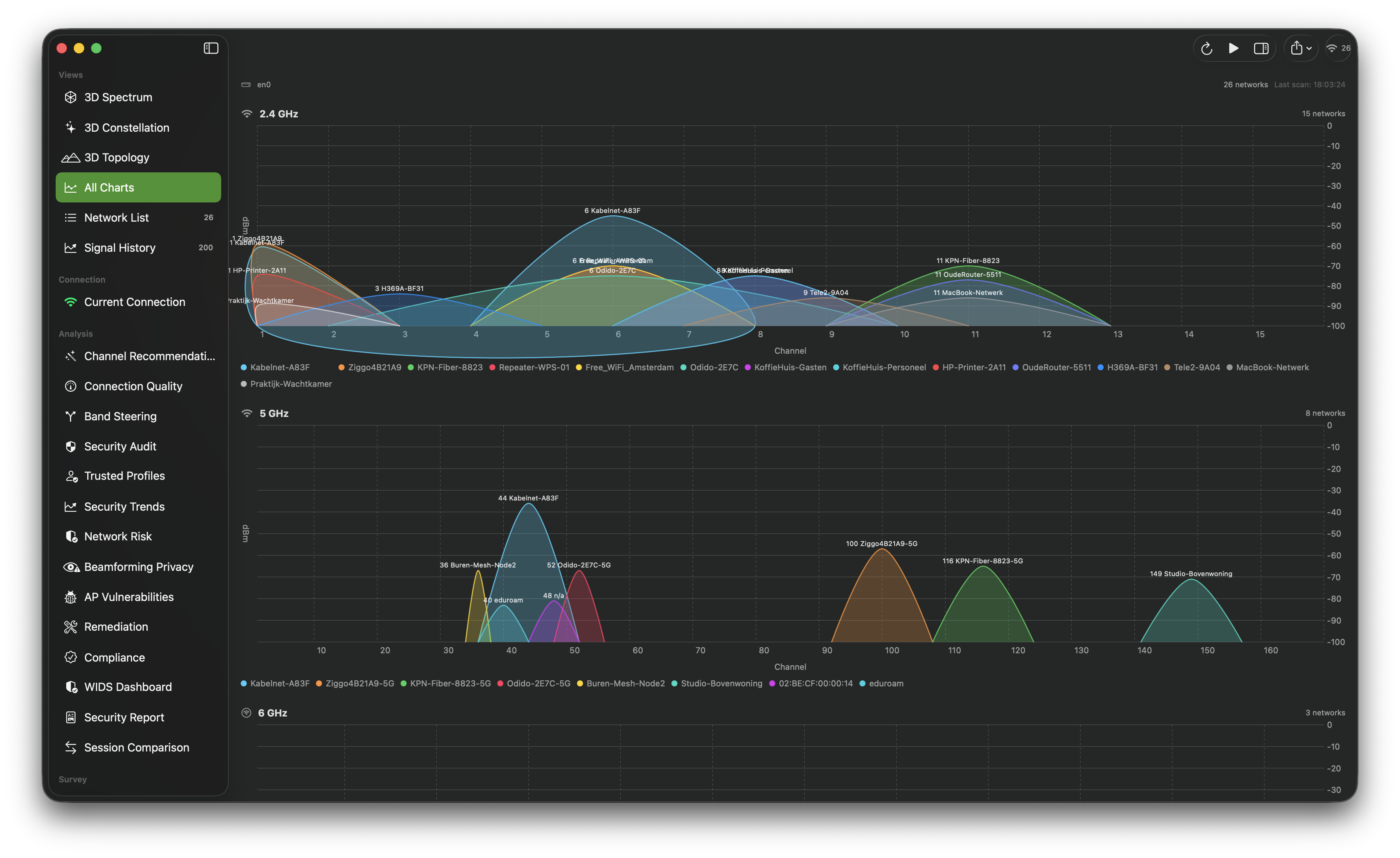Image resolution: width=1400 pixels, height=858 pixels.
Task: Open Remediation page
Action: pyautogui.click(x=138, y=627)
